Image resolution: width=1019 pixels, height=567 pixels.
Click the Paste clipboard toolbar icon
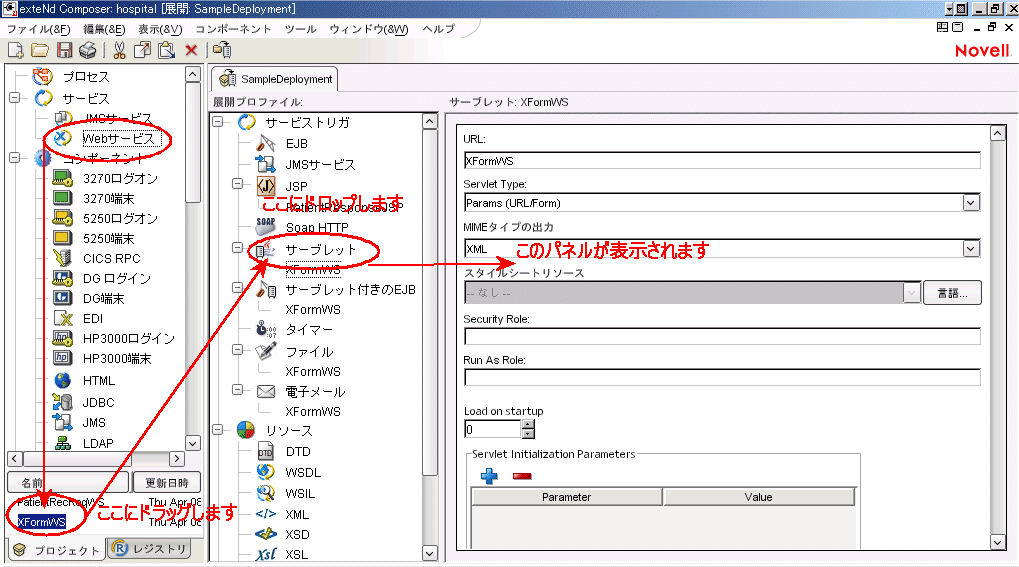click(x=166, y=50)
